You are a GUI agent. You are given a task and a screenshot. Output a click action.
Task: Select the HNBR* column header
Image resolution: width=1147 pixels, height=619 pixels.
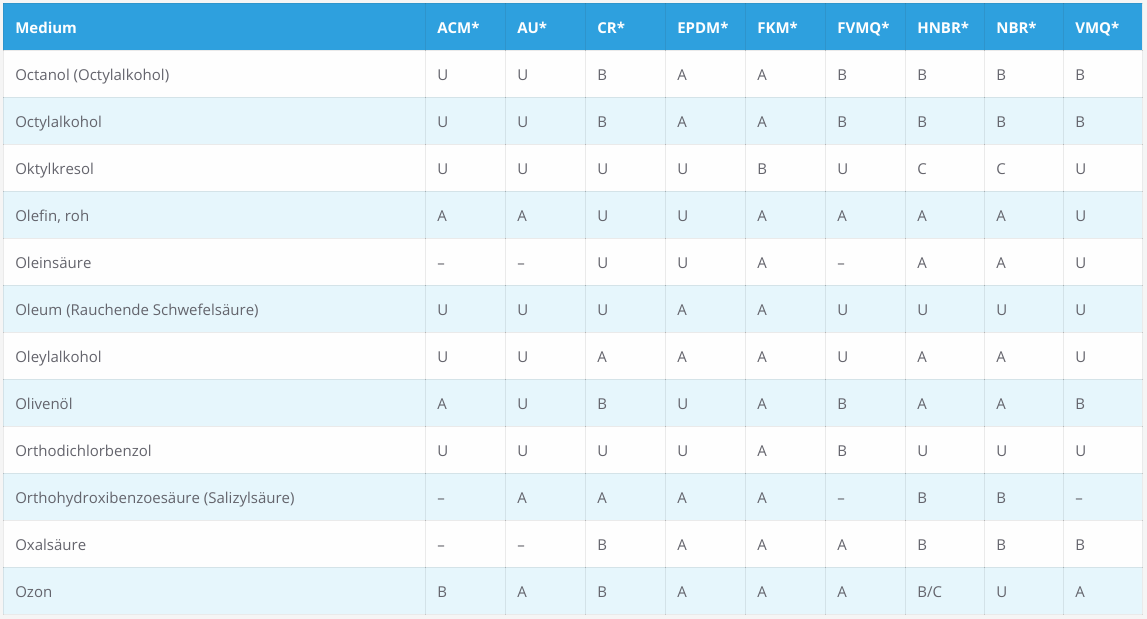point(942,28)
